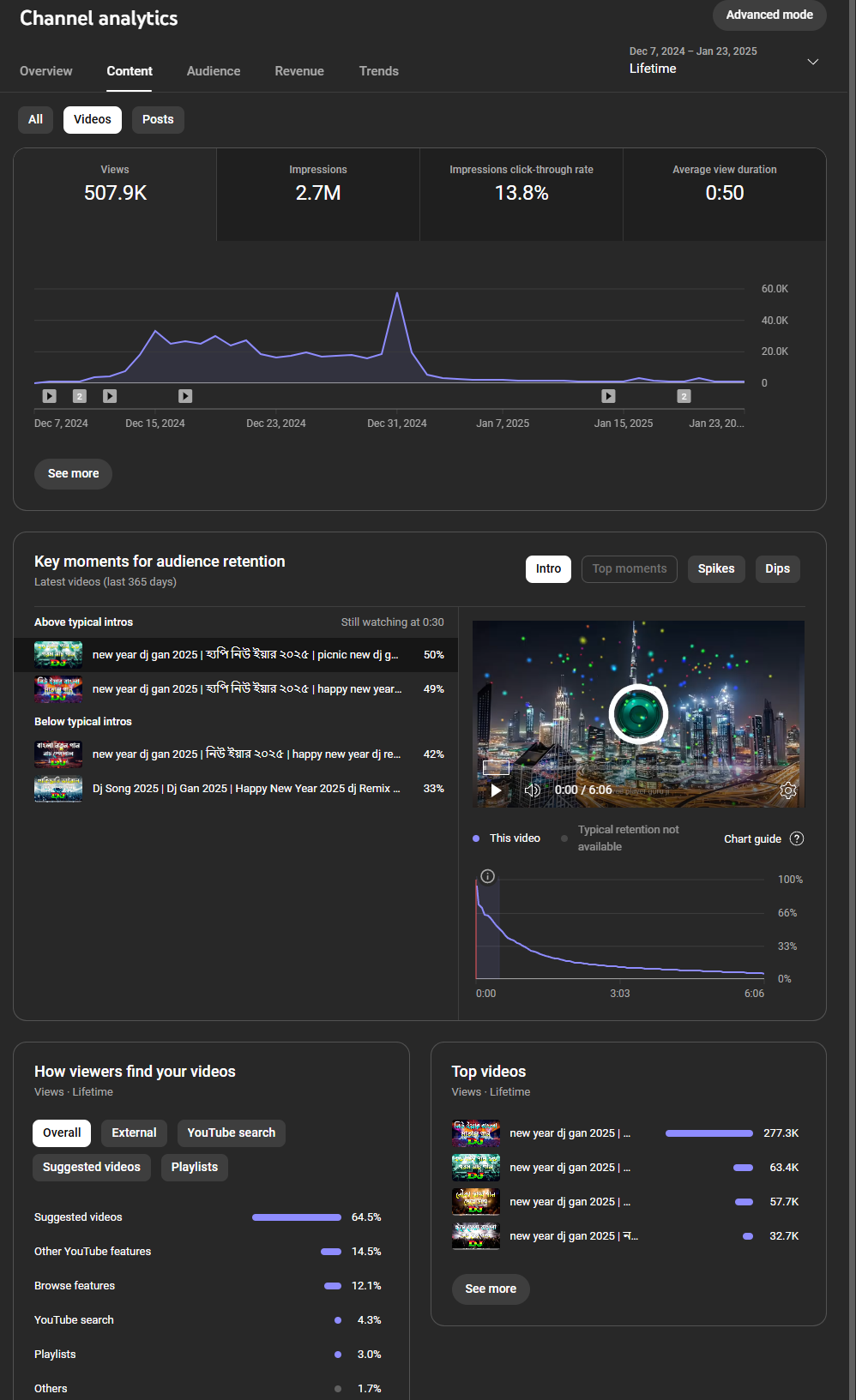Select the Playlists traffic chip
Screen dimensions: 856x1400
[x=195, y=1167]
